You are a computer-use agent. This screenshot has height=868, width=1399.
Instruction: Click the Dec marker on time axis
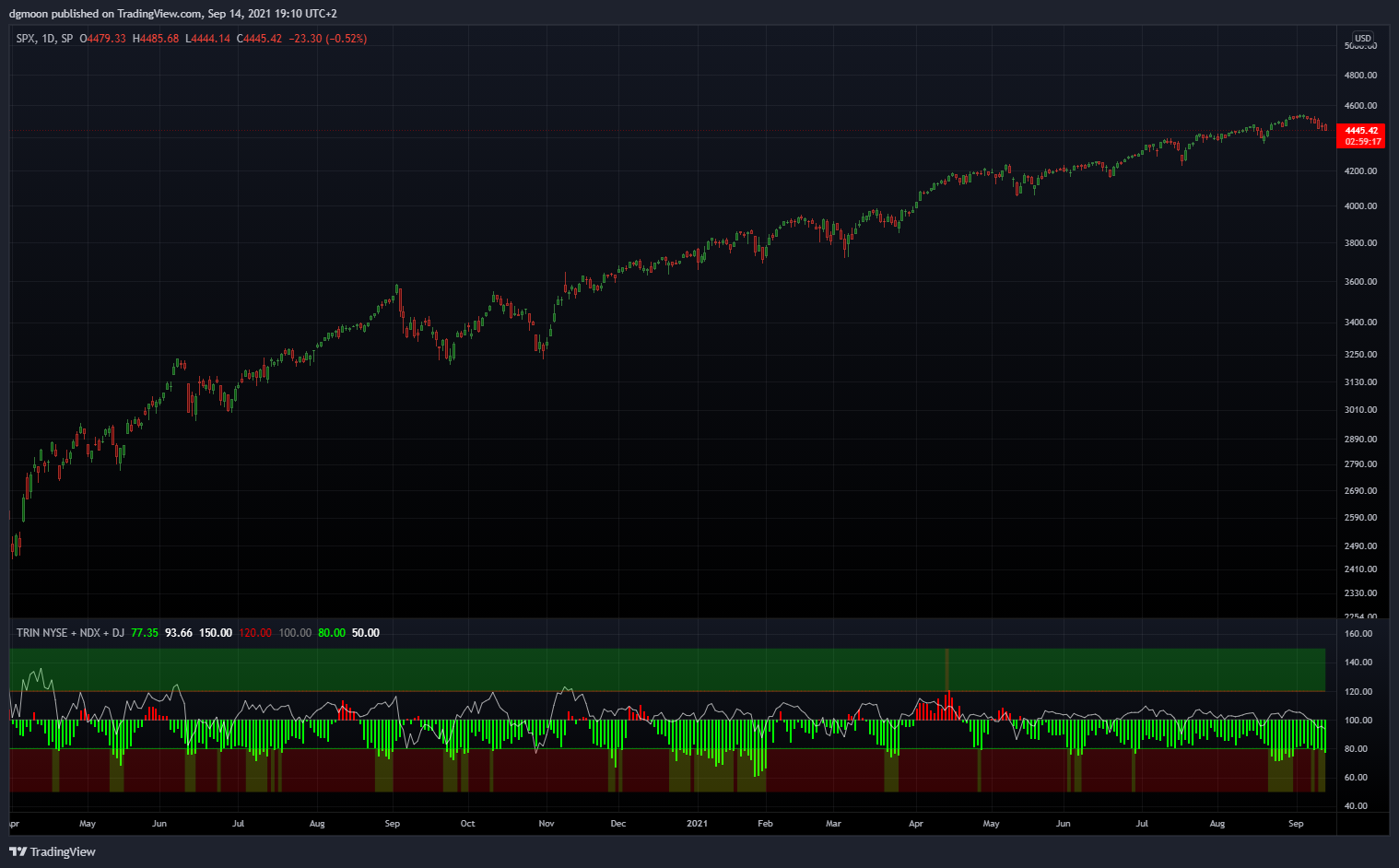coord(618,824)
